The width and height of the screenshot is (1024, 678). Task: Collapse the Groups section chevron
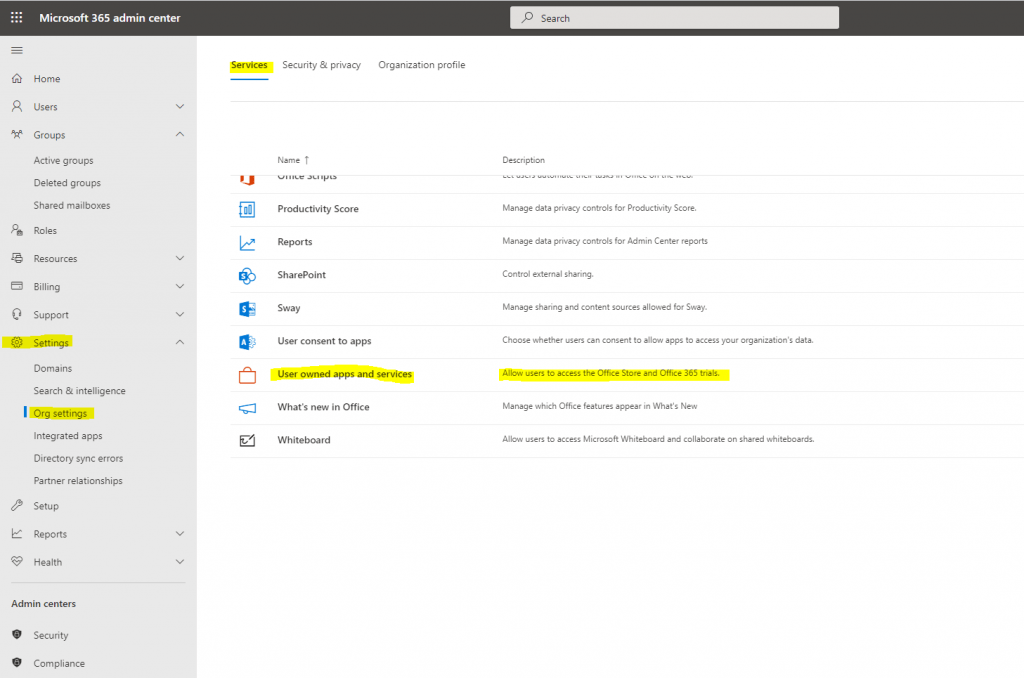(x=180, y=134)
